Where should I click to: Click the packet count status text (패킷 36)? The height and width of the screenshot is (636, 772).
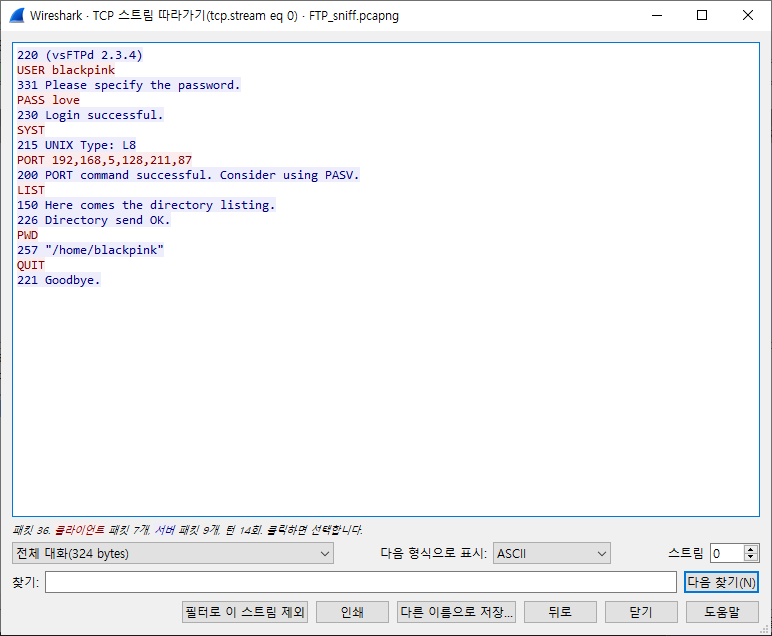[187, 530]
